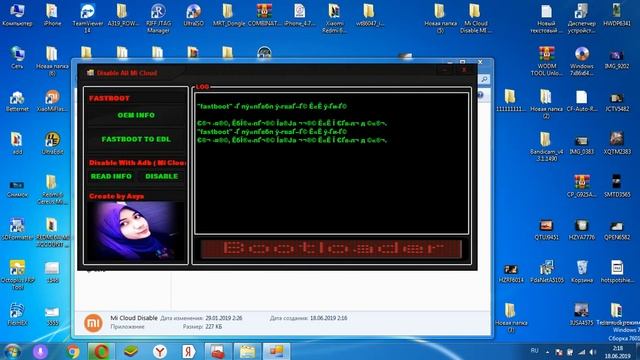Open the file explorer taskbar button

pos(247,351)
